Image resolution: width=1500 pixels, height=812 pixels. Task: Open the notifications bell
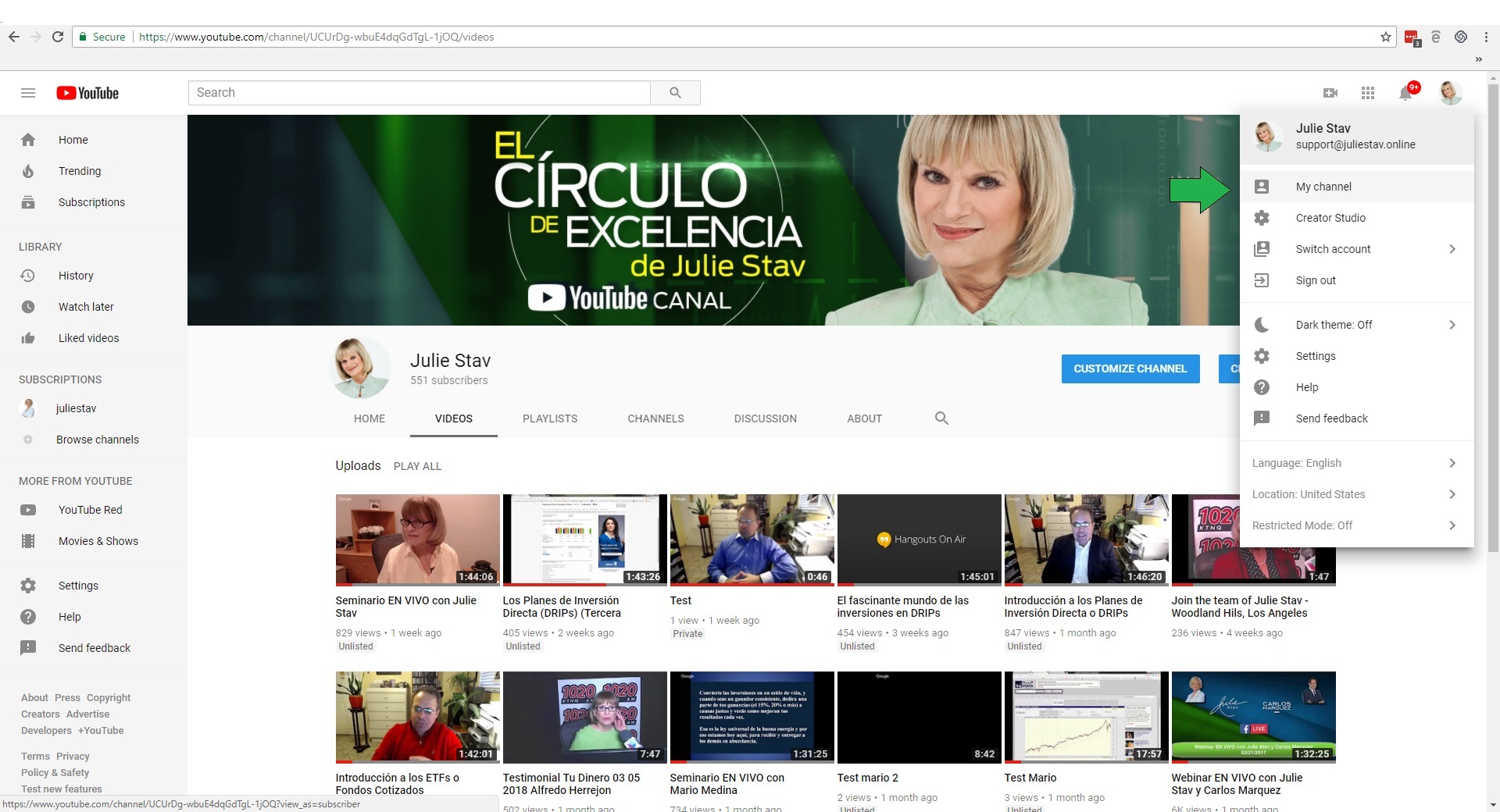click(1405, 93)
